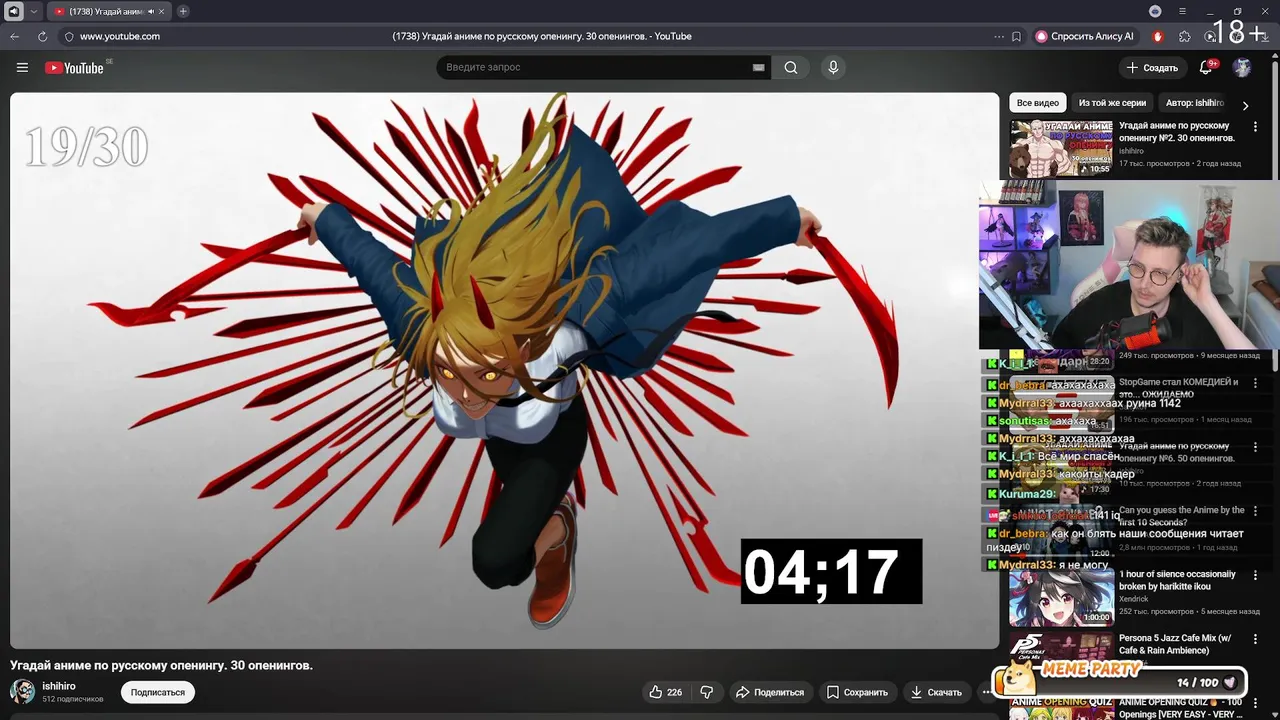Open the address bar three-dot menu
Image resolution: width=1280 pixels, height=720 pixels.
[x=999, y=36]
